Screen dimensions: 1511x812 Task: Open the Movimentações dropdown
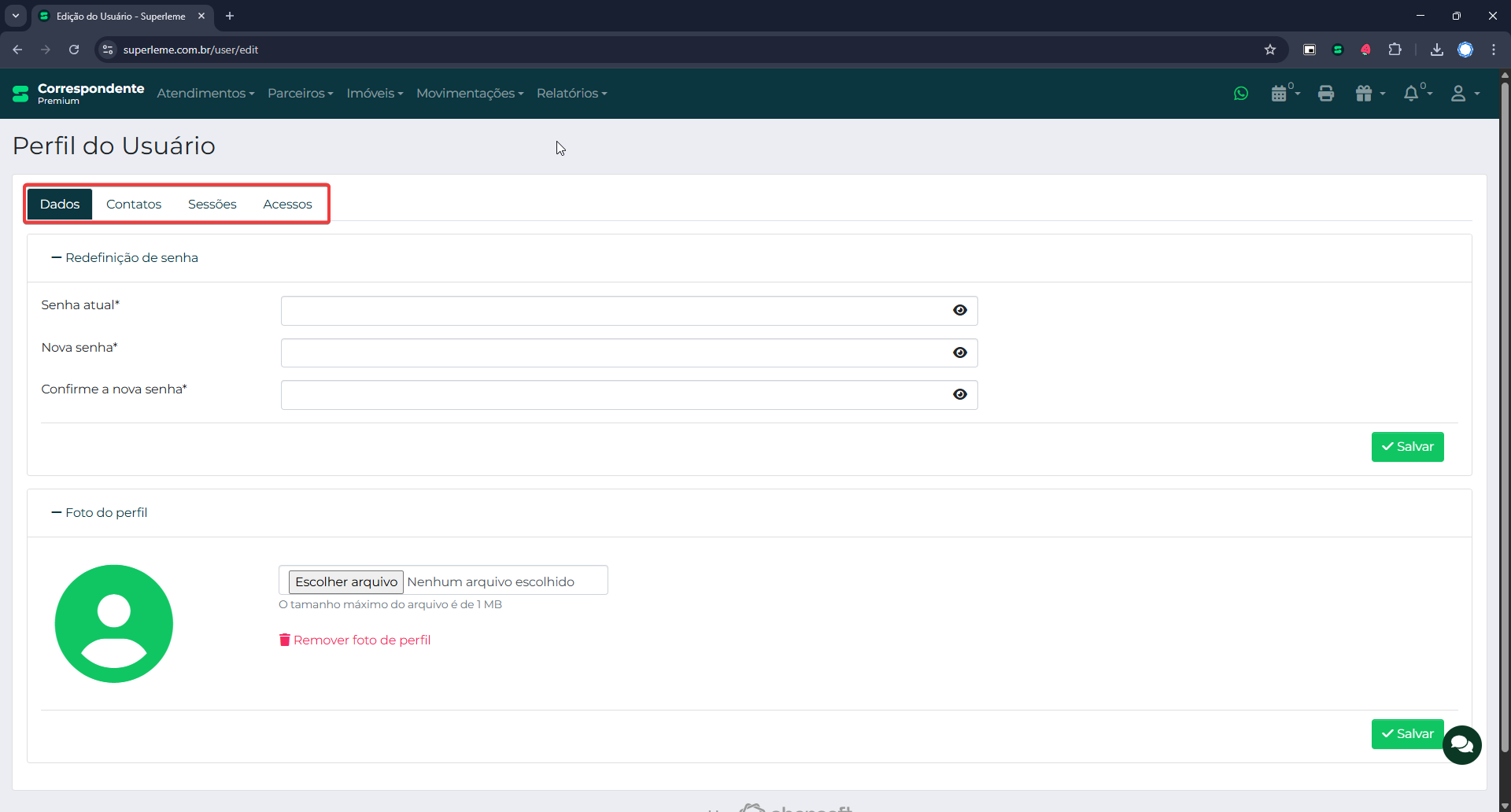click(469, 94)
